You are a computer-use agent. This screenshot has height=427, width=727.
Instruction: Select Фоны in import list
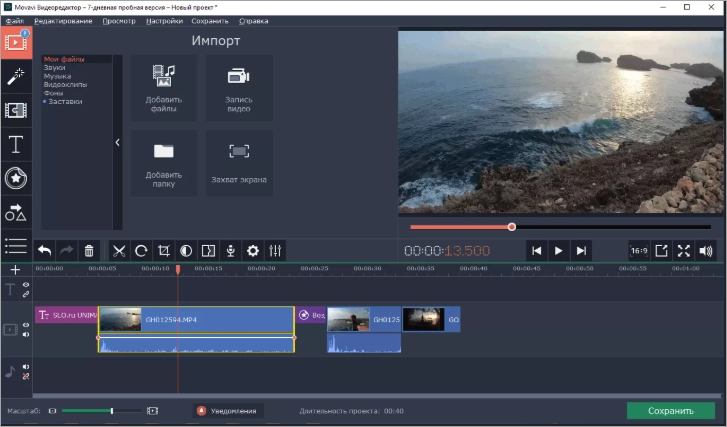(x=53, y=93)
